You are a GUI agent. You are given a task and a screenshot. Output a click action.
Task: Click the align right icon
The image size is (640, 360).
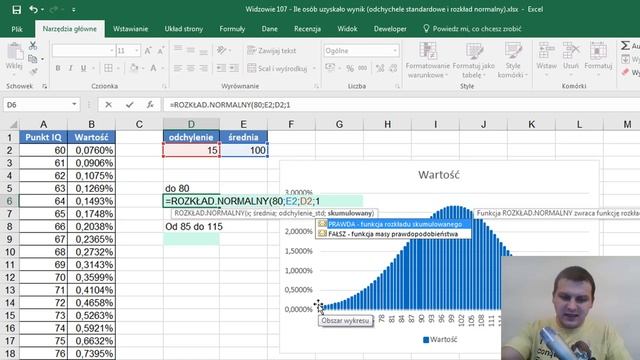[x=204, y=68]
